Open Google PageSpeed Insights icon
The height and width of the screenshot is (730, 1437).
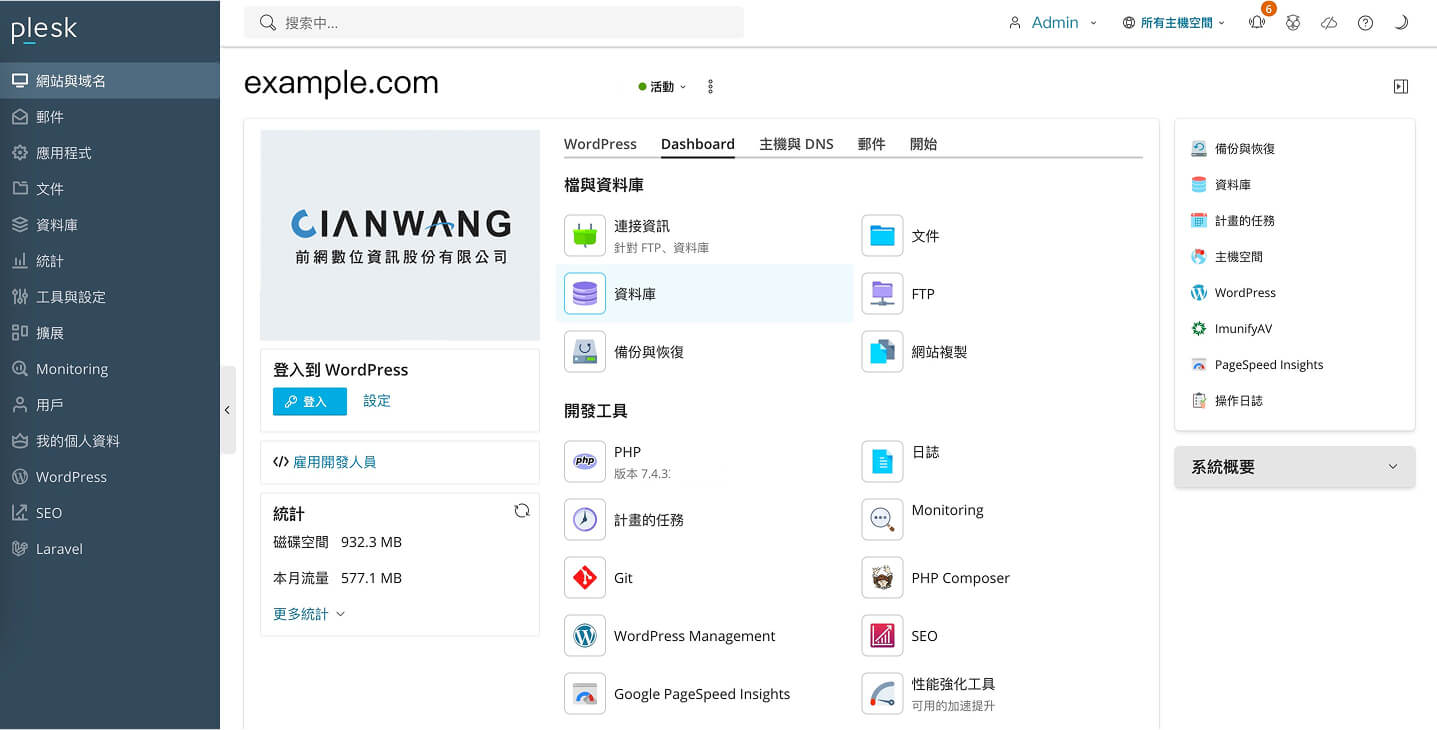[585, 694]
